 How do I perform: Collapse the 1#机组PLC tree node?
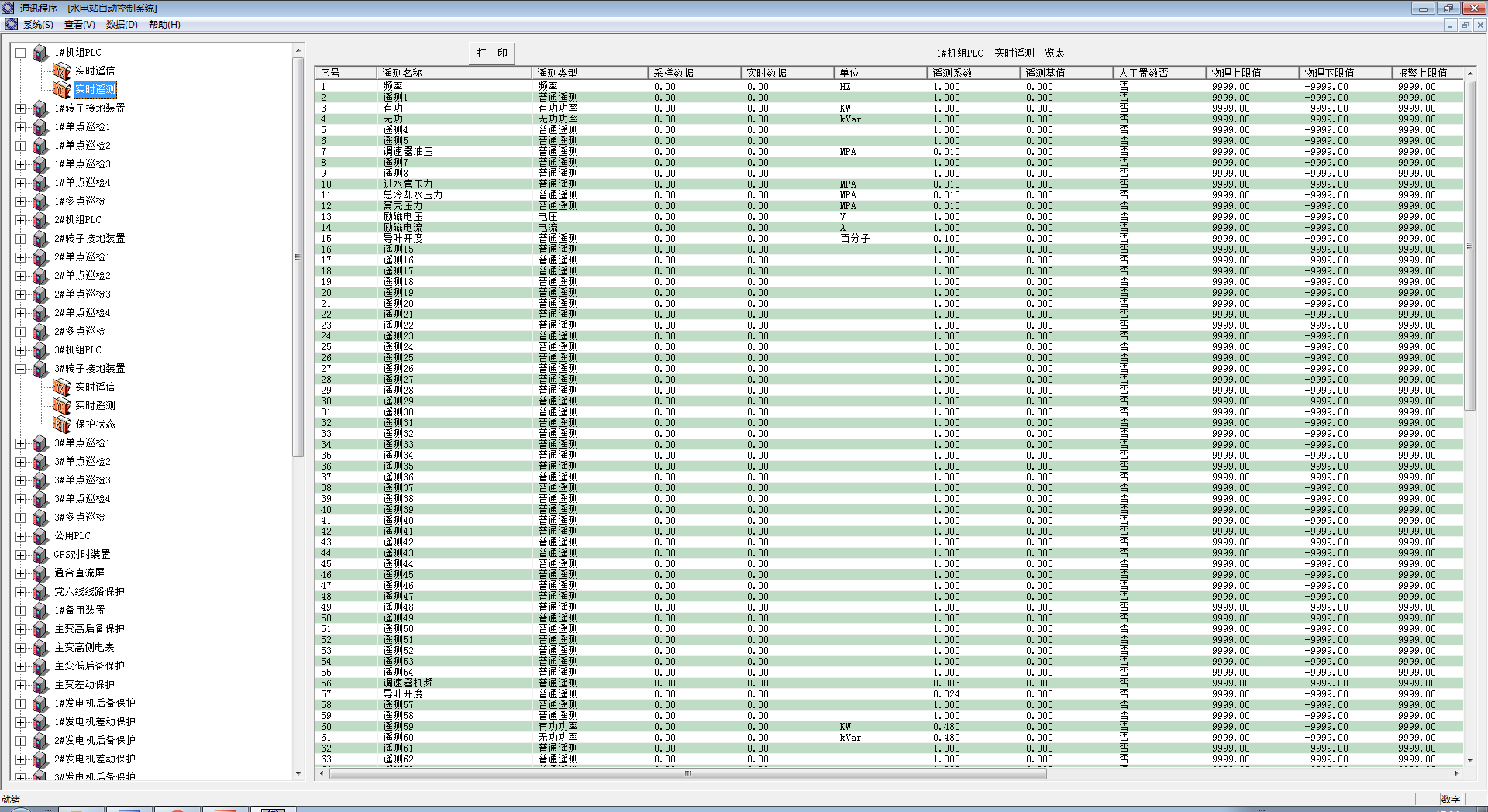coord(21,53)
